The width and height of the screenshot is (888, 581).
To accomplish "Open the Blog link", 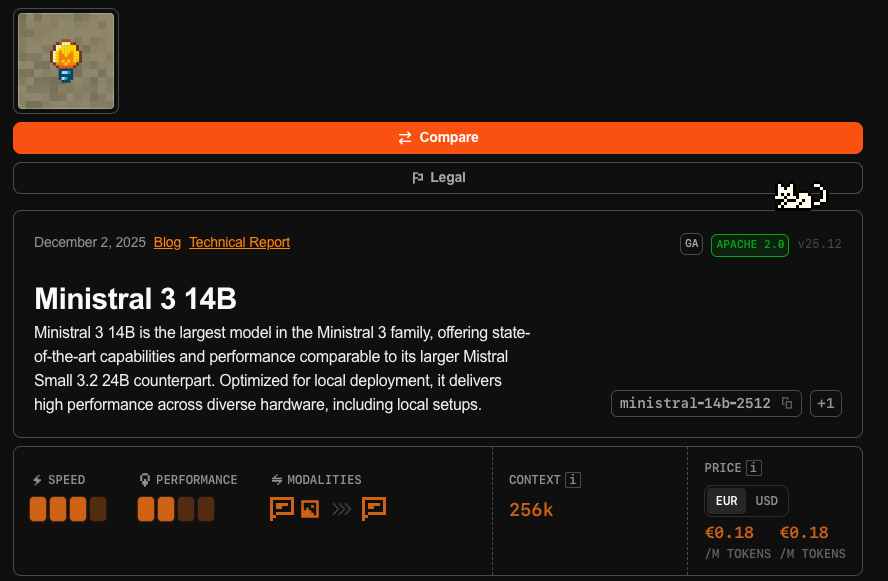I will tap(167, 242).
